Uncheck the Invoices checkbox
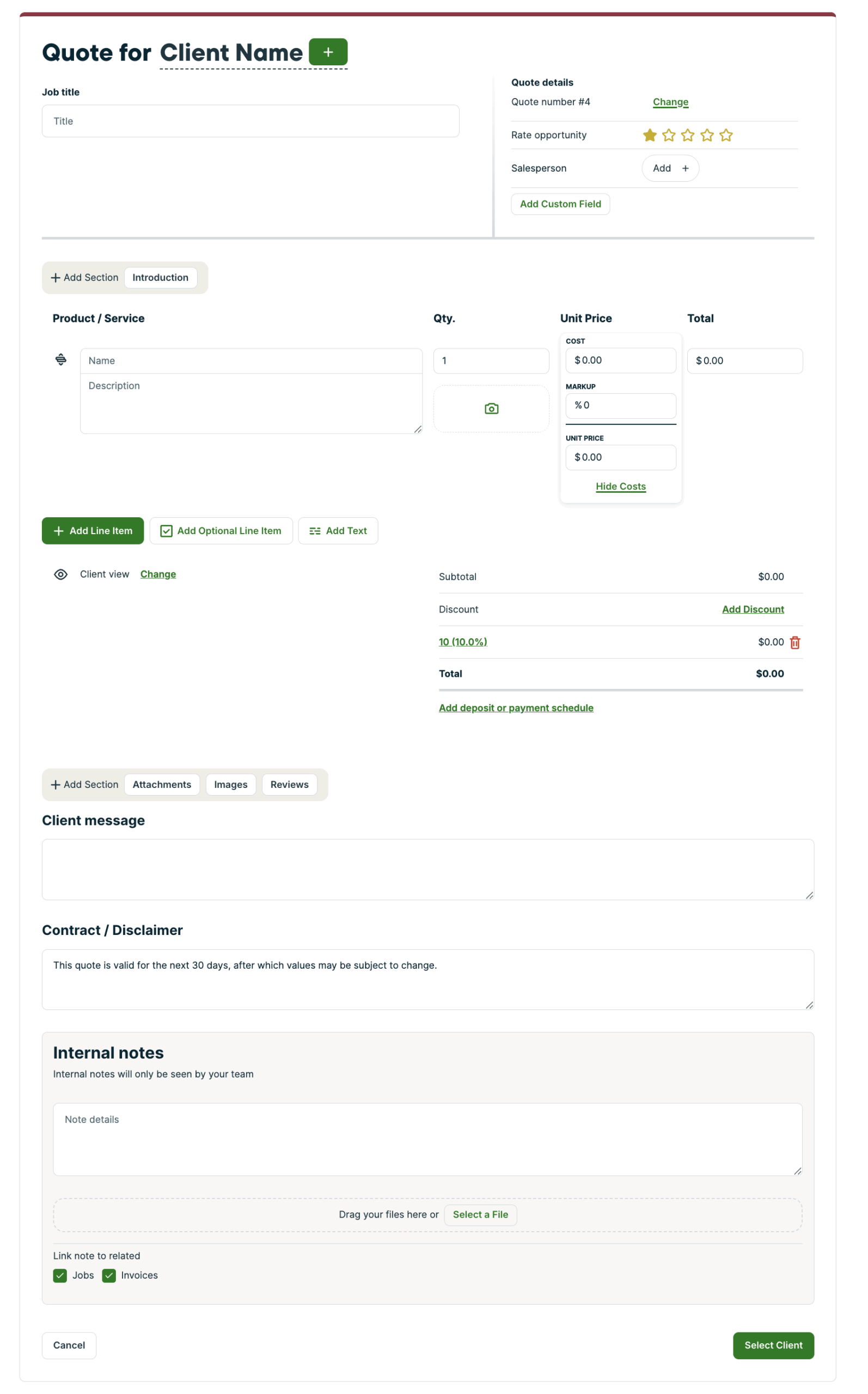868x1394 pixels. [x=109, y=1275]
